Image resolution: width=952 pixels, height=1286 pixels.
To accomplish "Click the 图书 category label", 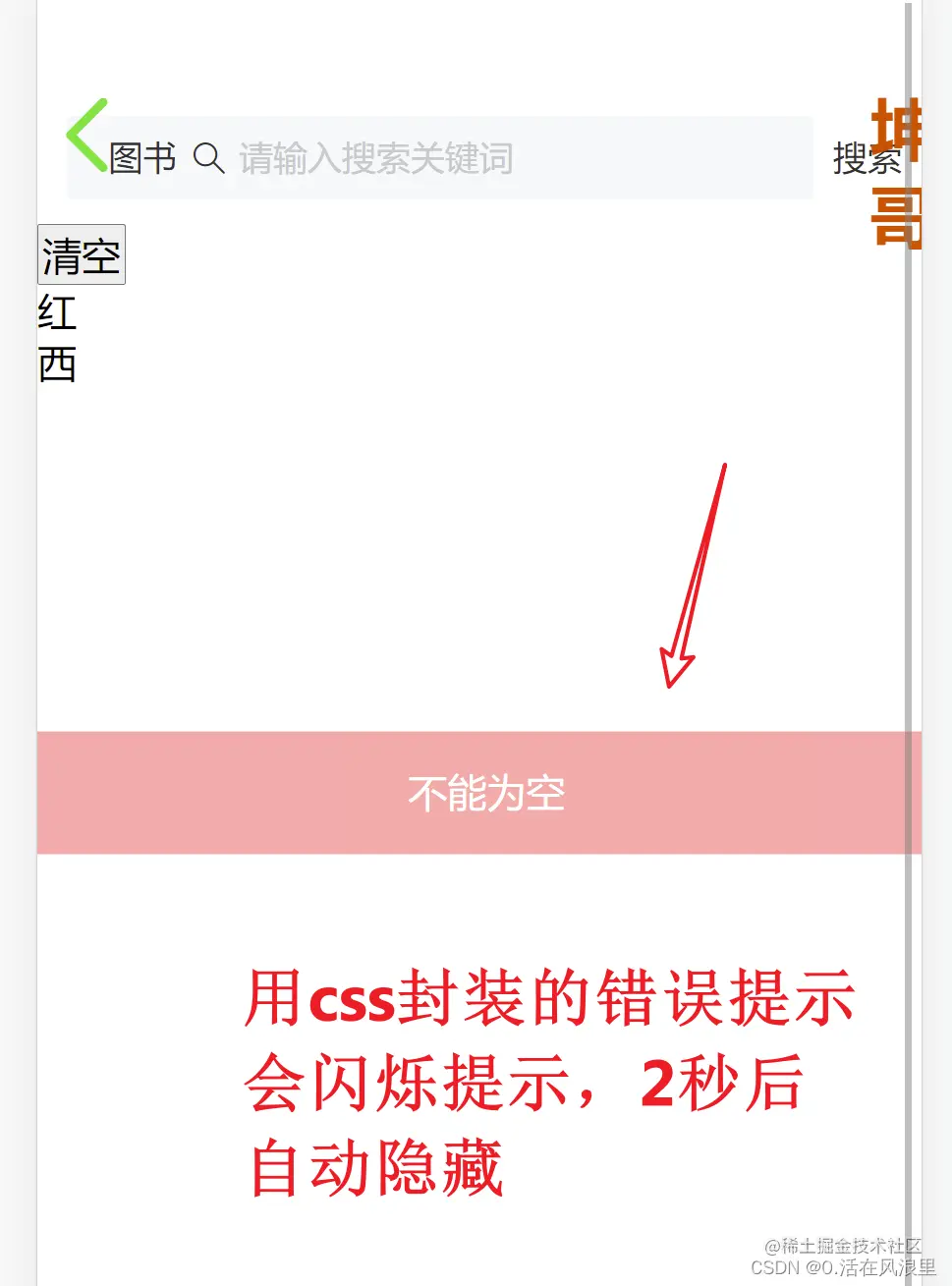I will pos(142,158).
